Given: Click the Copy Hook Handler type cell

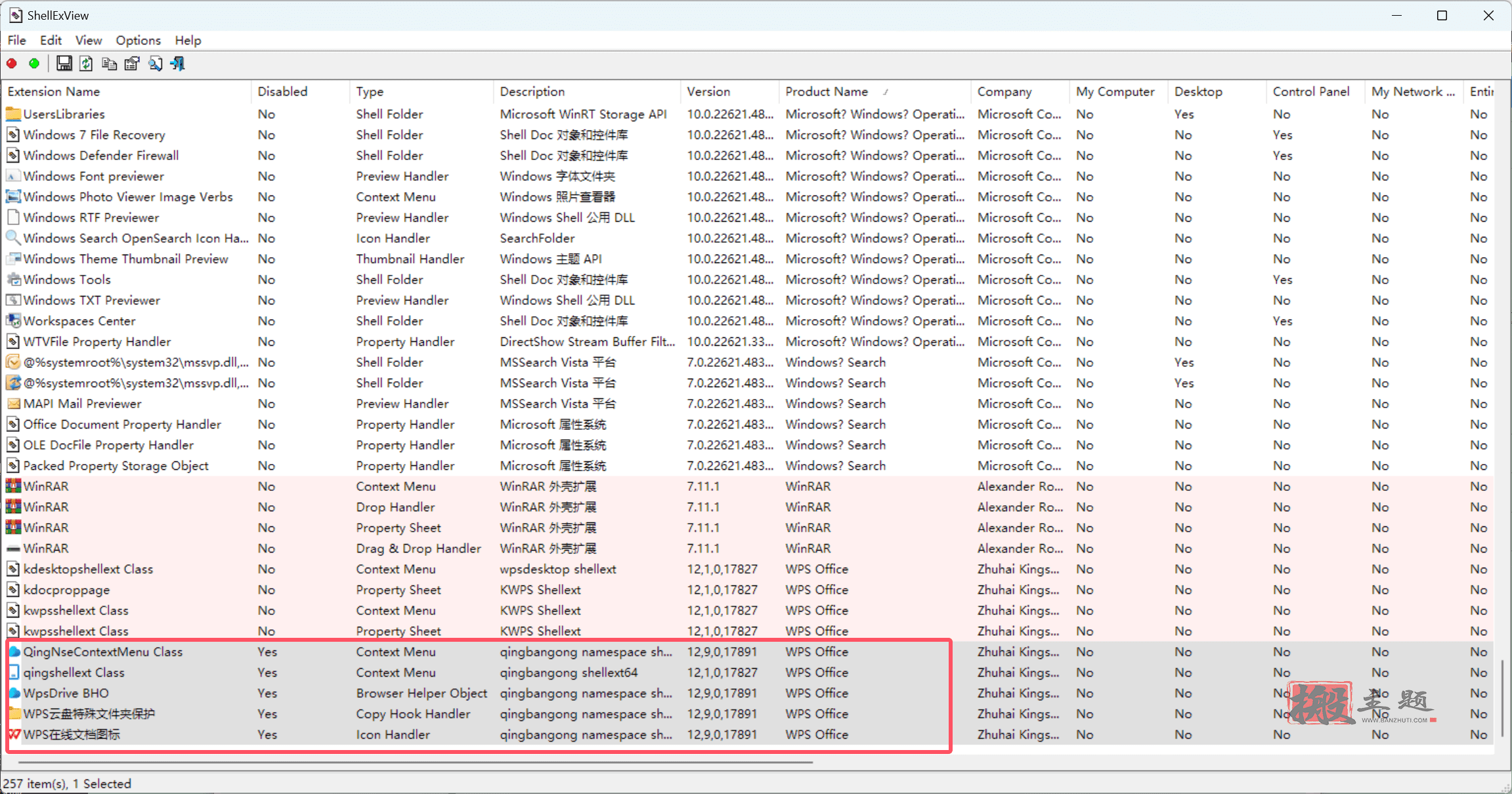Looking at the screenshot, I should click(413, 714).
